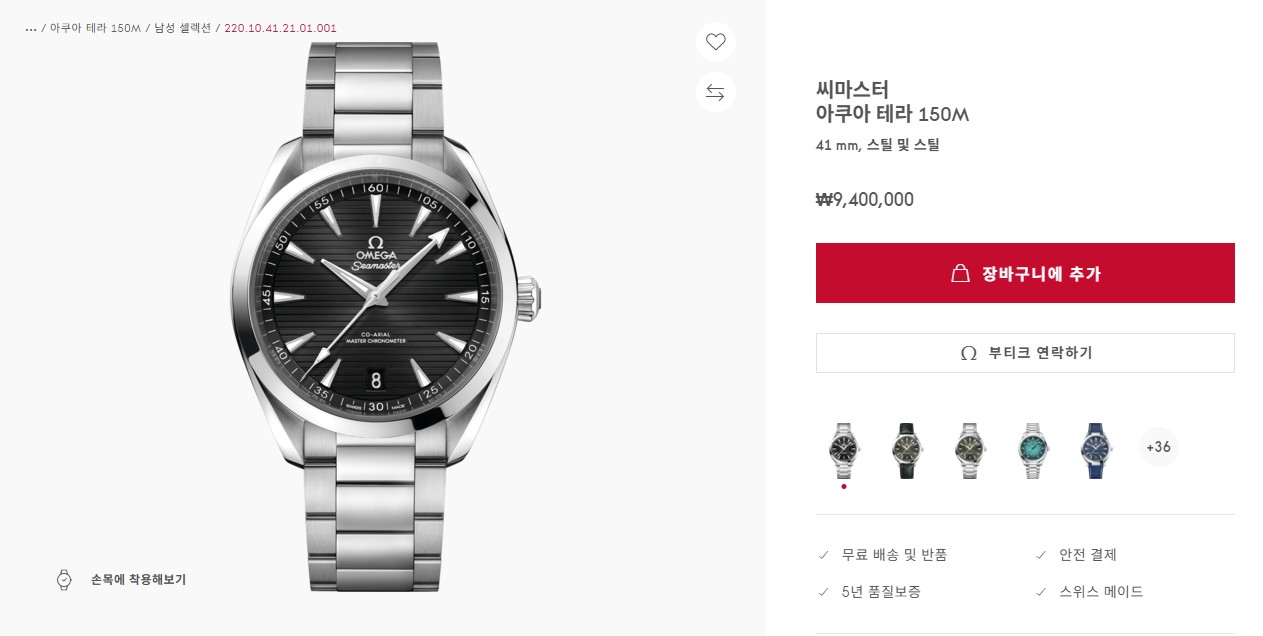
Task: Expand the +36 more variants bubble
Action: pyautogui.click(x=1158, y=447)
